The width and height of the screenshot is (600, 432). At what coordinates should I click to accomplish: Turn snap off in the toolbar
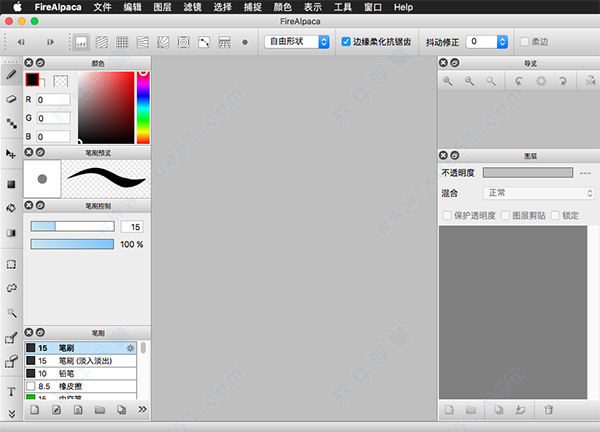point(81,42)
